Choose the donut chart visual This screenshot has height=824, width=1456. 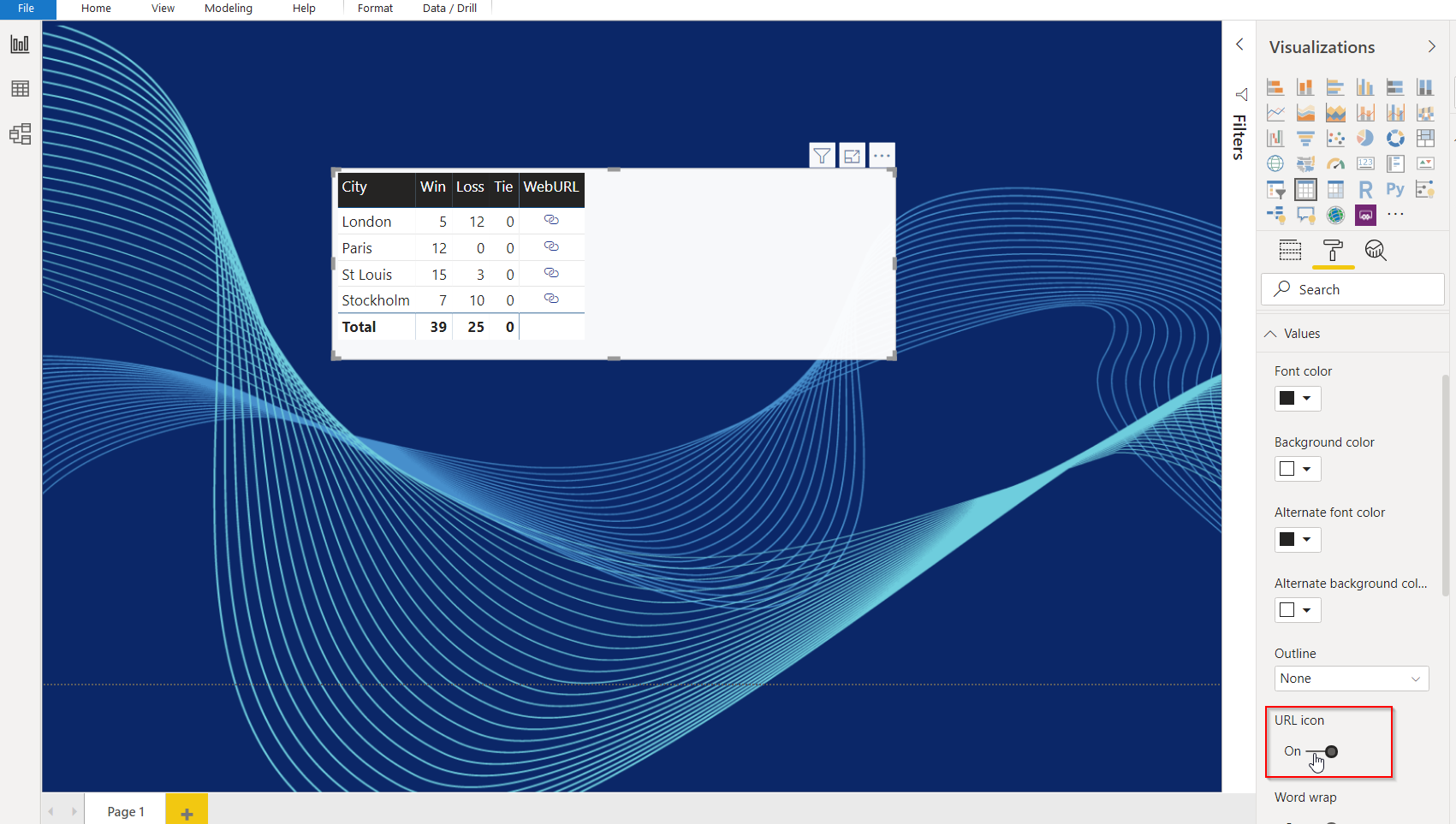[x=1395, y=138]
